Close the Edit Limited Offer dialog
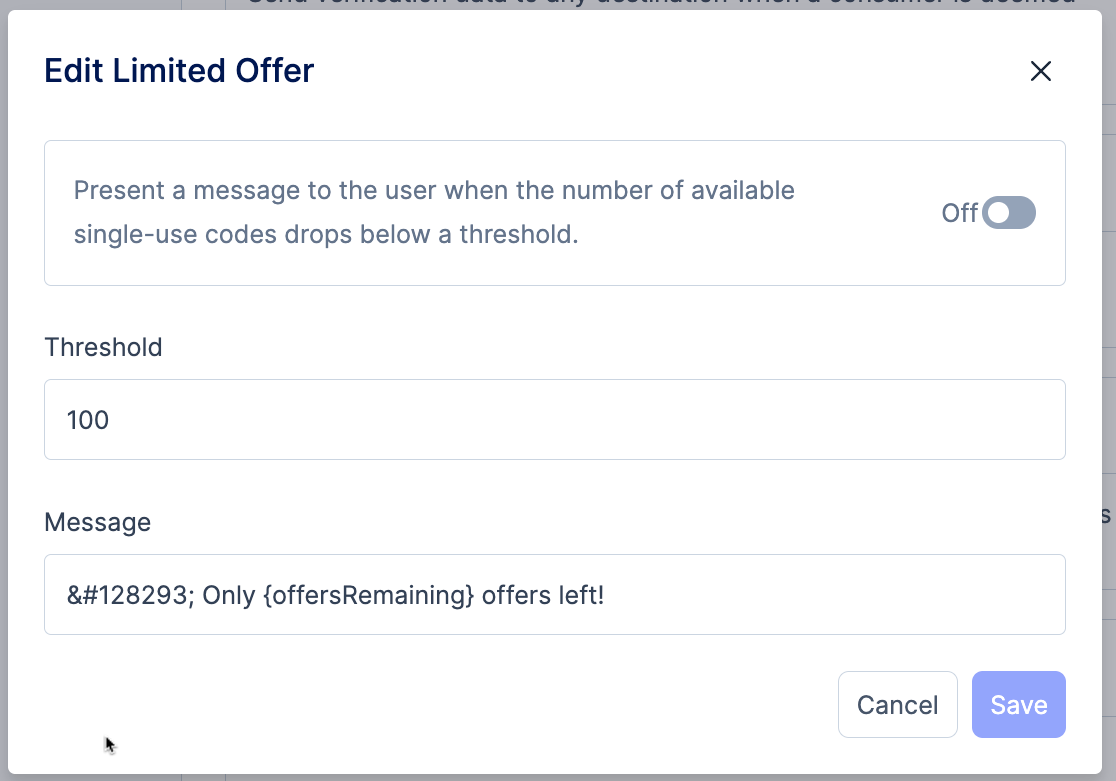Image resolution: width=1116 pixels, height=781 pixels. pyautogui.click(x=1041, y=71)
